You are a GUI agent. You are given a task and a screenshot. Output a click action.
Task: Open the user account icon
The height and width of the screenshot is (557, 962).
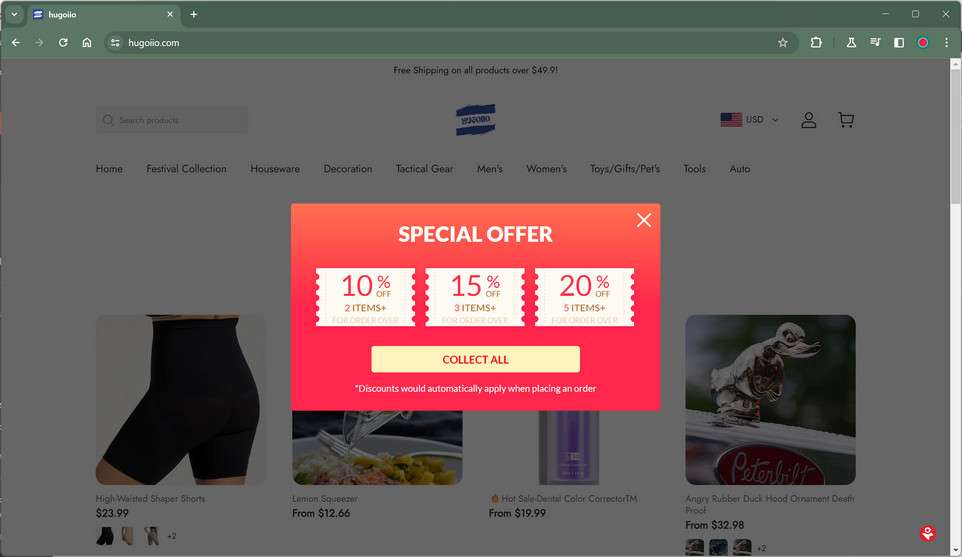pos(809,120)
